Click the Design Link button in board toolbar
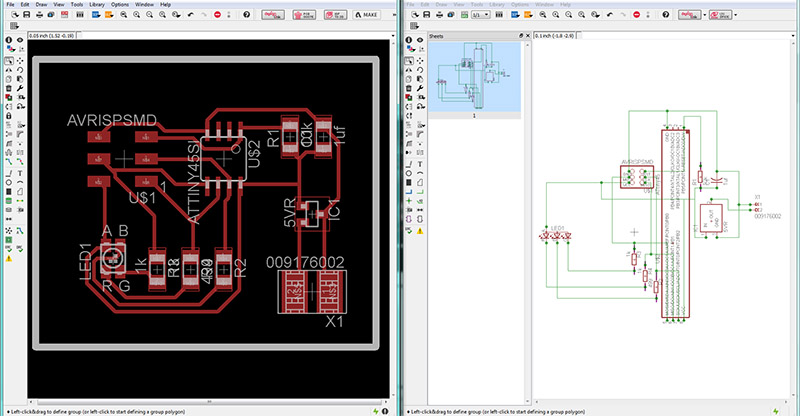 [273, 15]
